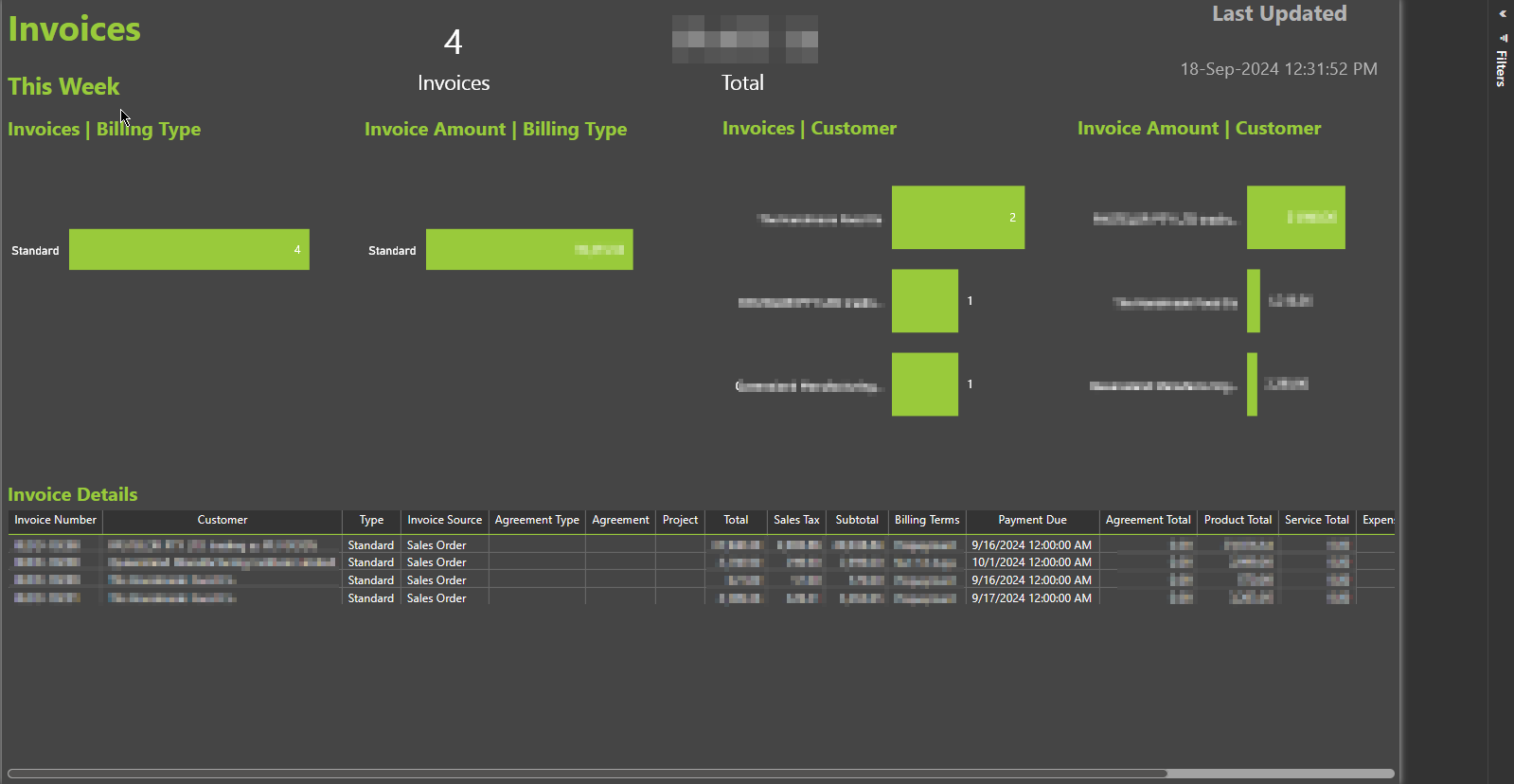Open the vertical Filters label
This screenshot has width=1514, height=784.
click(1502, 69)
